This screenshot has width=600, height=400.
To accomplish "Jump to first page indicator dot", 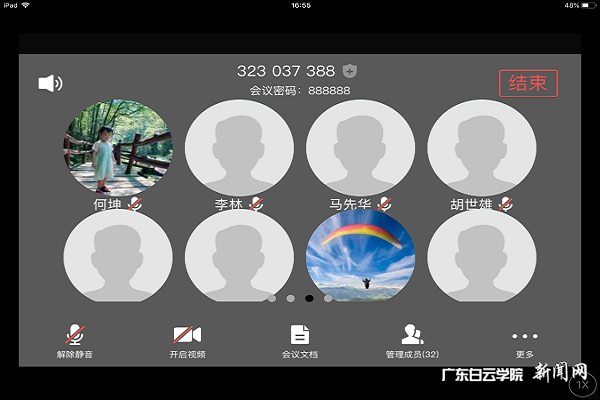I will 272,298.
